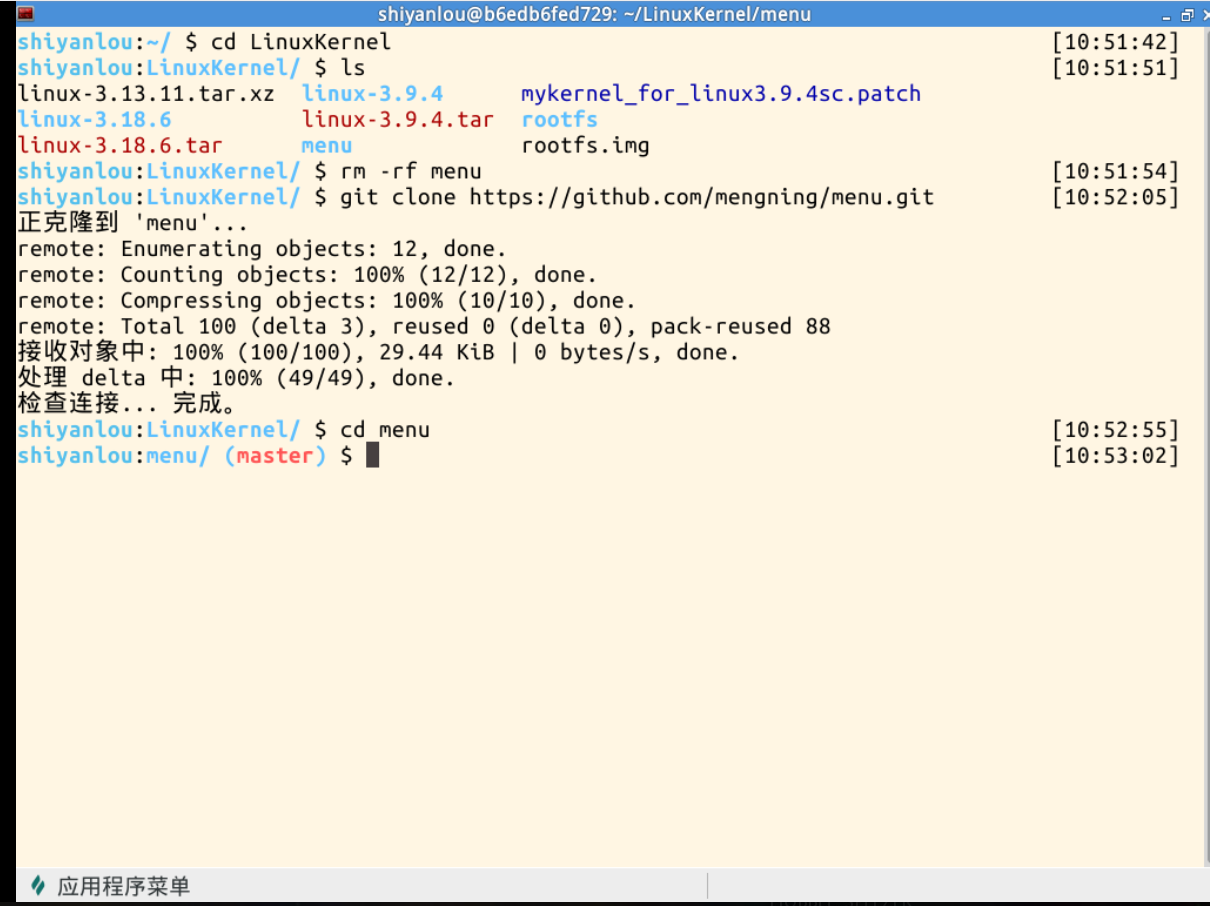Screen dimensions: 1210x906
Task: Click the leaf icon of the applications menu
Action: click(38, 885)
